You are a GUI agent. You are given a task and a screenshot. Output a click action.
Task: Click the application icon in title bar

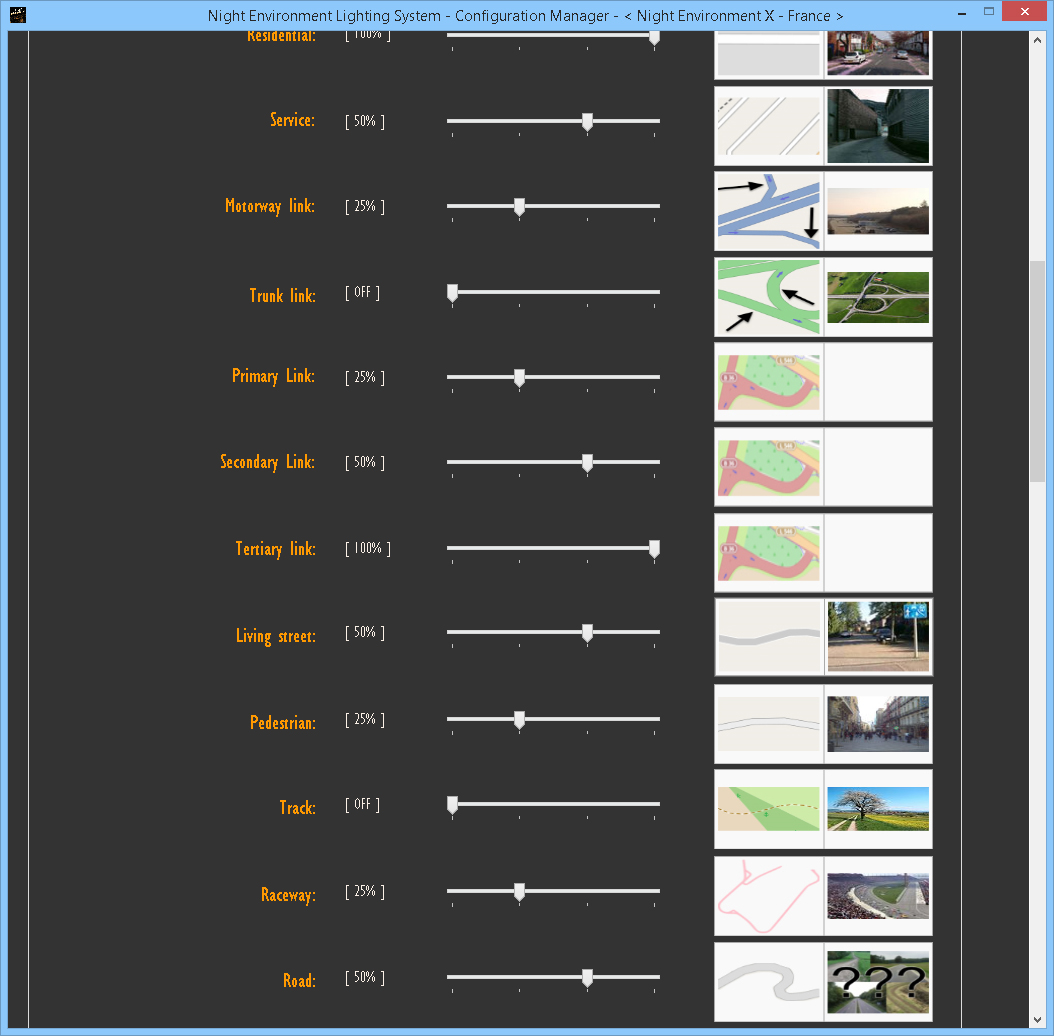(18, 15)
